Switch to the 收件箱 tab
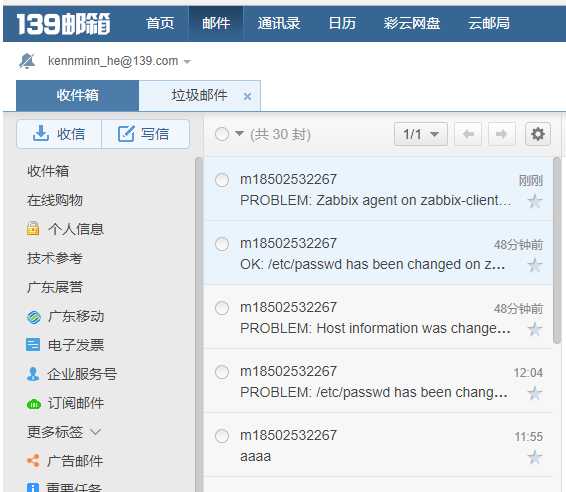Screen dimensions: 566x492 [77, 96]
